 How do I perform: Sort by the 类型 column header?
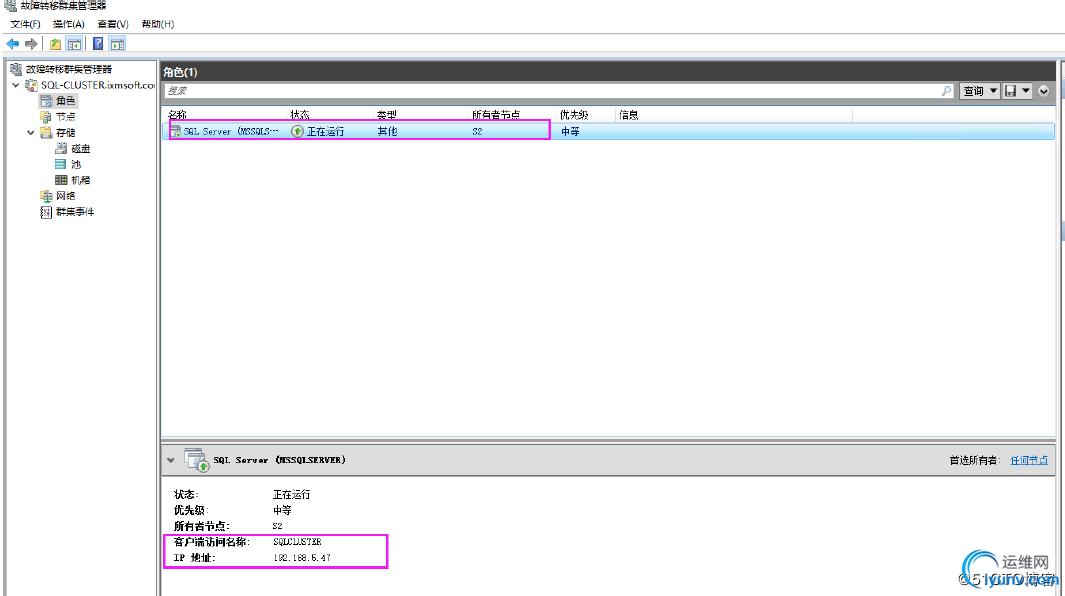386,115
